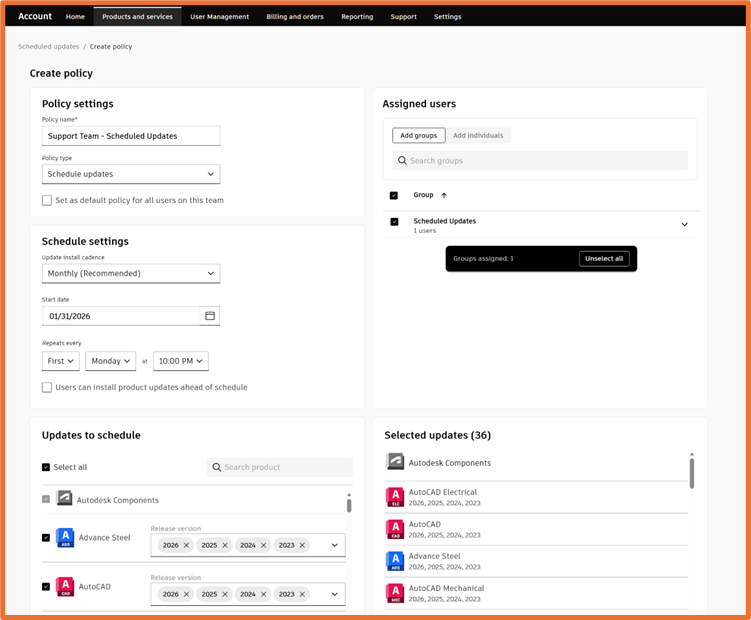Open the Update install cadence dropdown
The image size is (751, 620).
pyautogui.click(x=131, y=273)
